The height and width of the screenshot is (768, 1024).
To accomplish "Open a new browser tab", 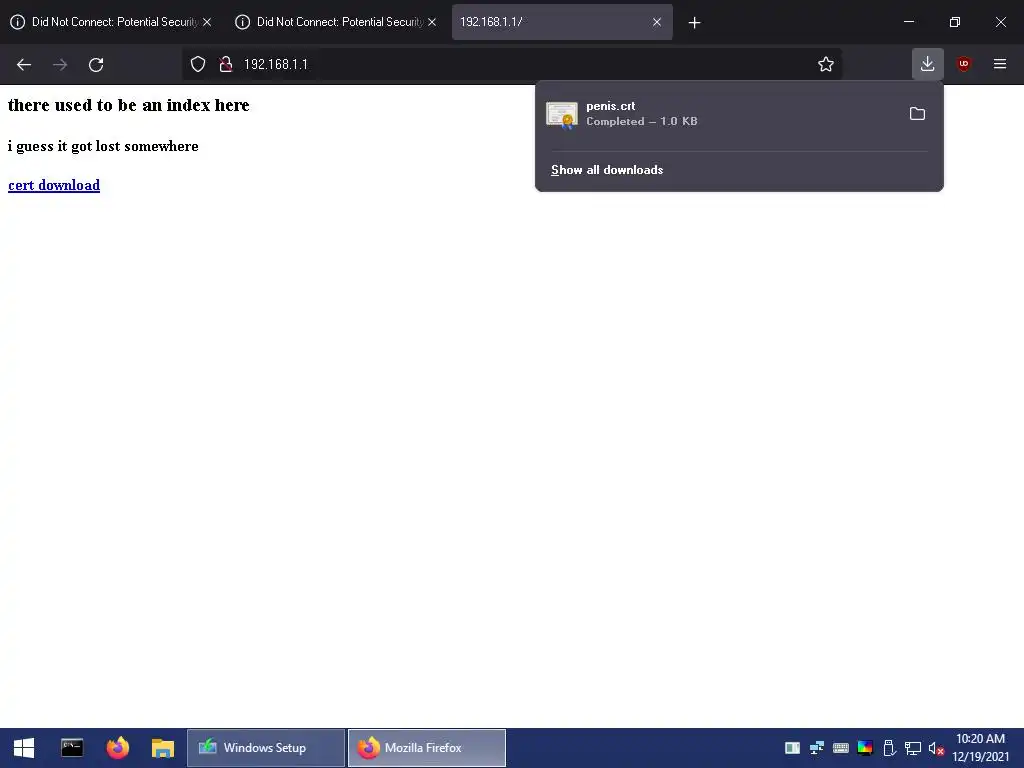I will (694, 23).
